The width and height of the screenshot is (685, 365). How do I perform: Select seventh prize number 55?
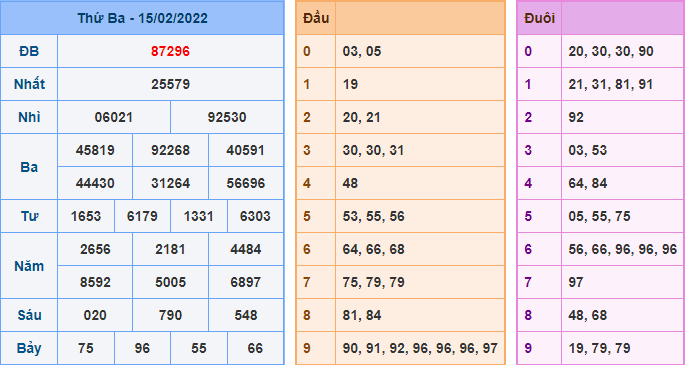click(x=198, y=348)
